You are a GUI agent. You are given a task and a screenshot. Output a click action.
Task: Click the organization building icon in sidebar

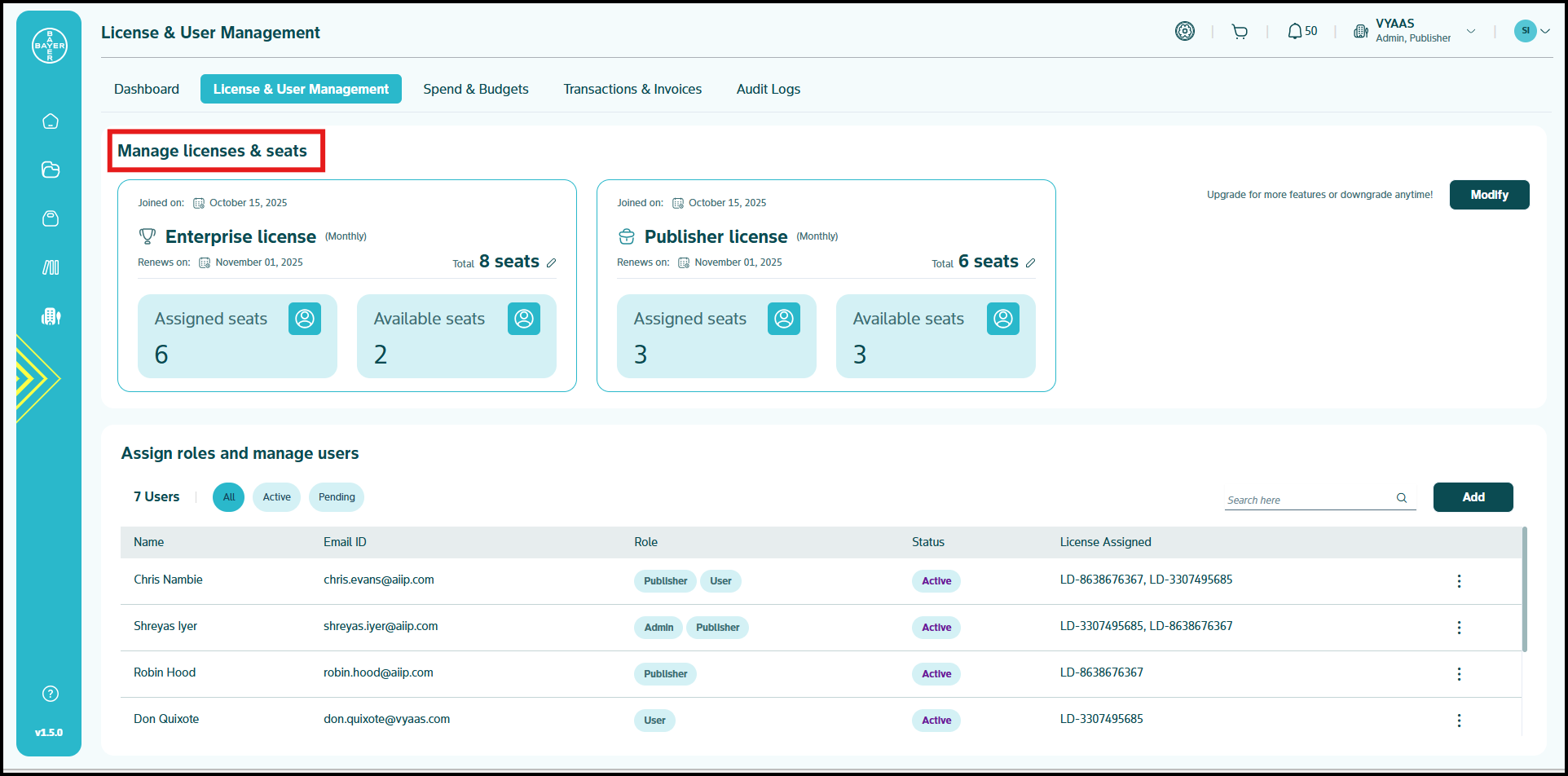(51, 316)
